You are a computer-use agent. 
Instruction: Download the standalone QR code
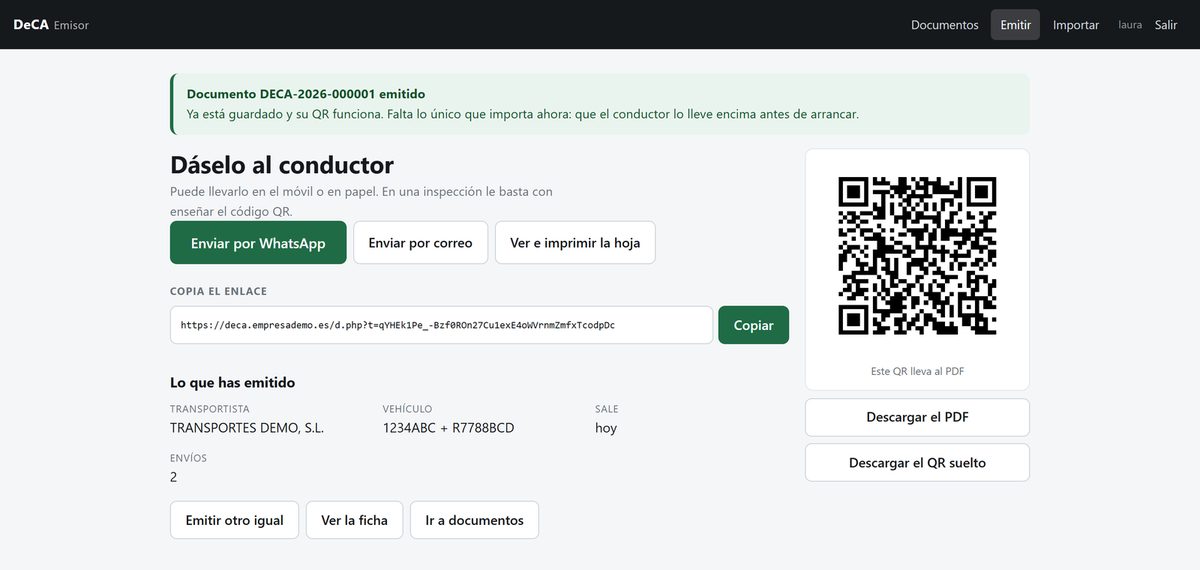click(917, 463)
